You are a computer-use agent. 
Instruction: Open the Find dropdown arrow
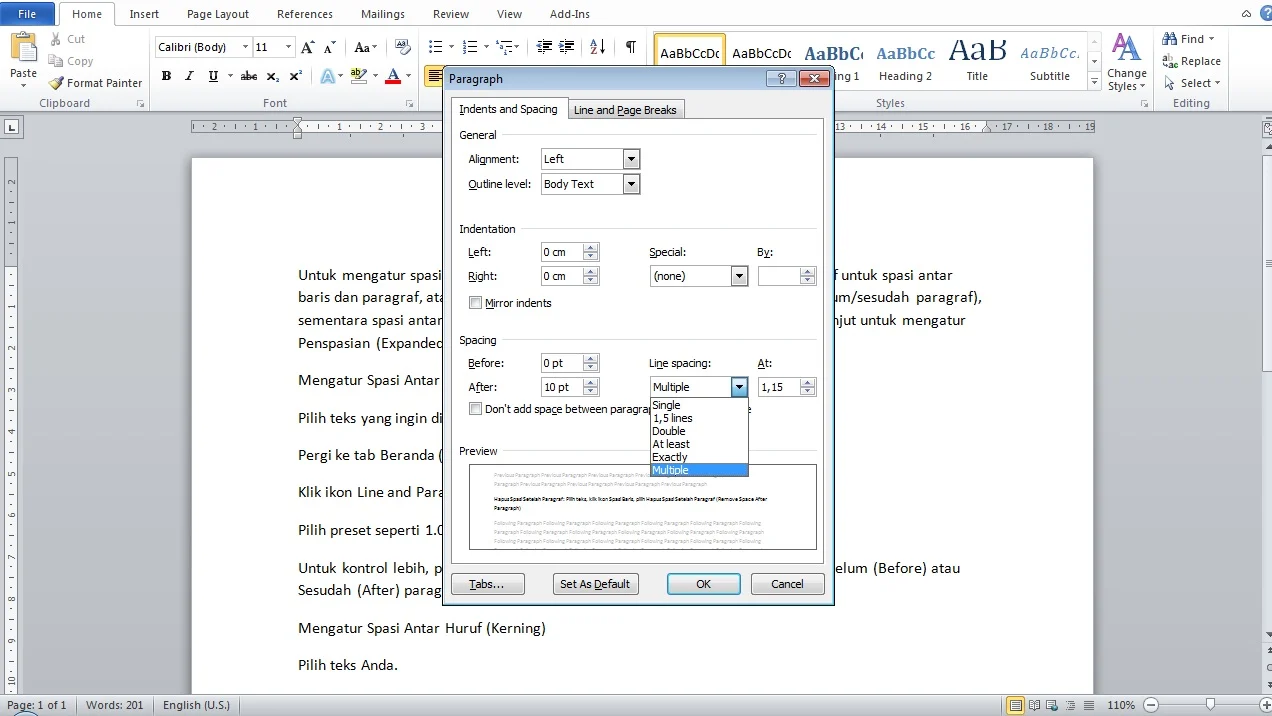(1211, 39)
